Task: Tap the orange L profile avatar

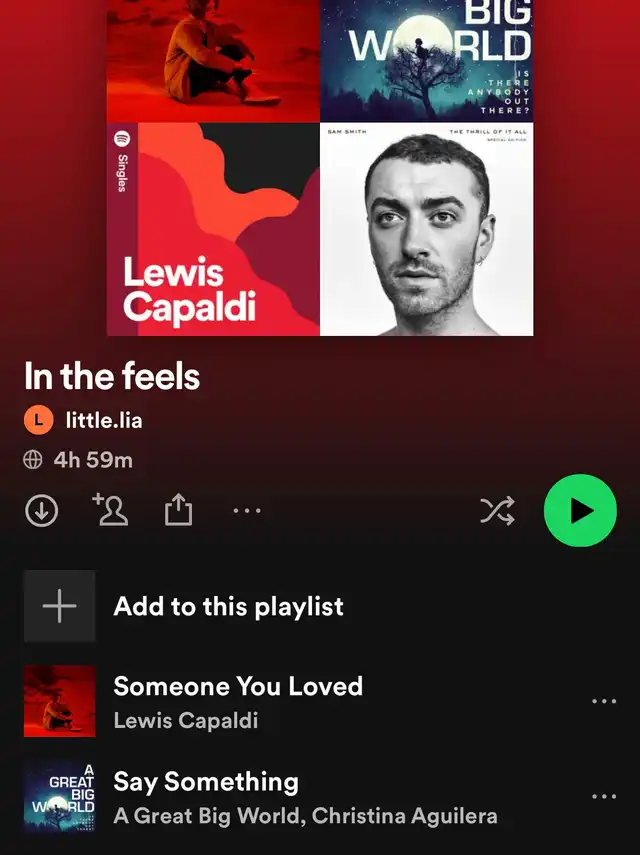Action: [39, 420]
